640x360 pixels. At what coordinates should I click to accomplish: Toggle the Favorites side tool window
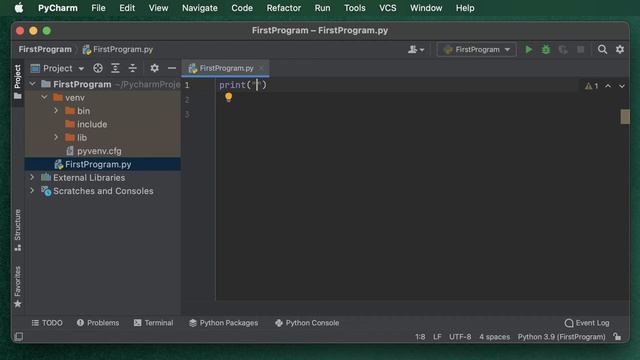[x=18, y=287]
